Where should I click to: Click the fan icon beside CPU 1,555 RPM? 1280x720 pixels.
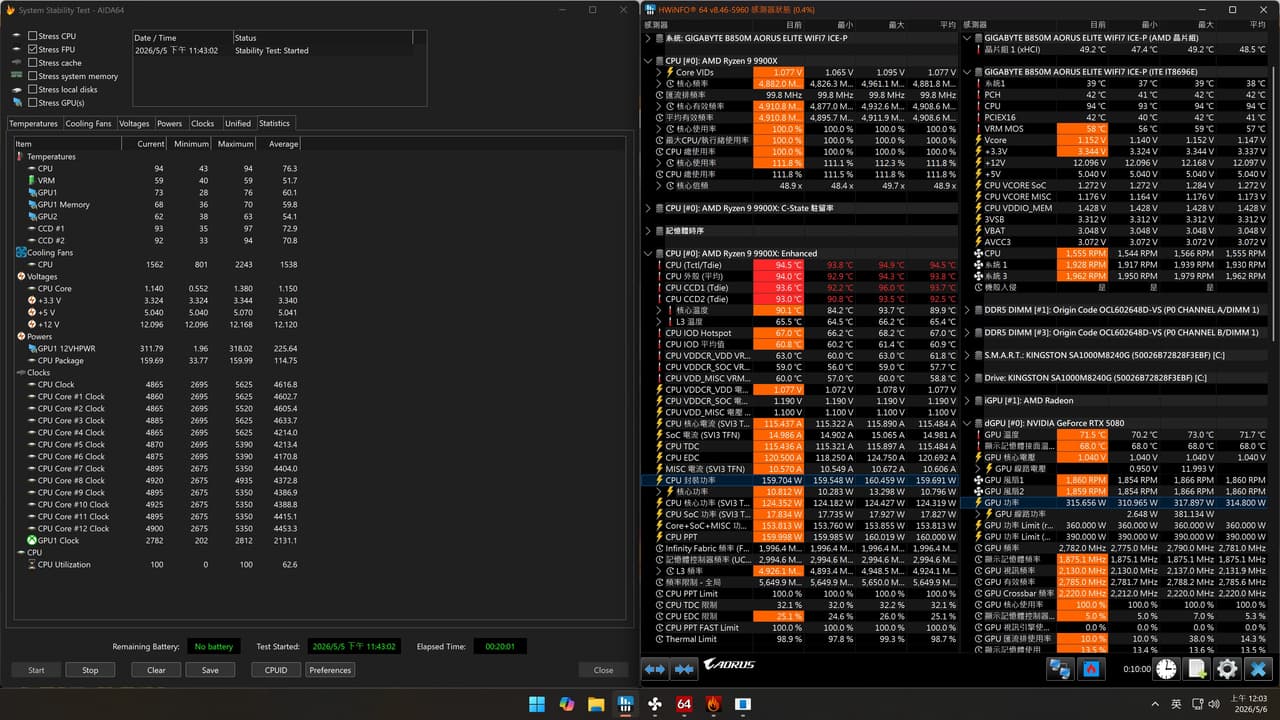pos(978,254)
